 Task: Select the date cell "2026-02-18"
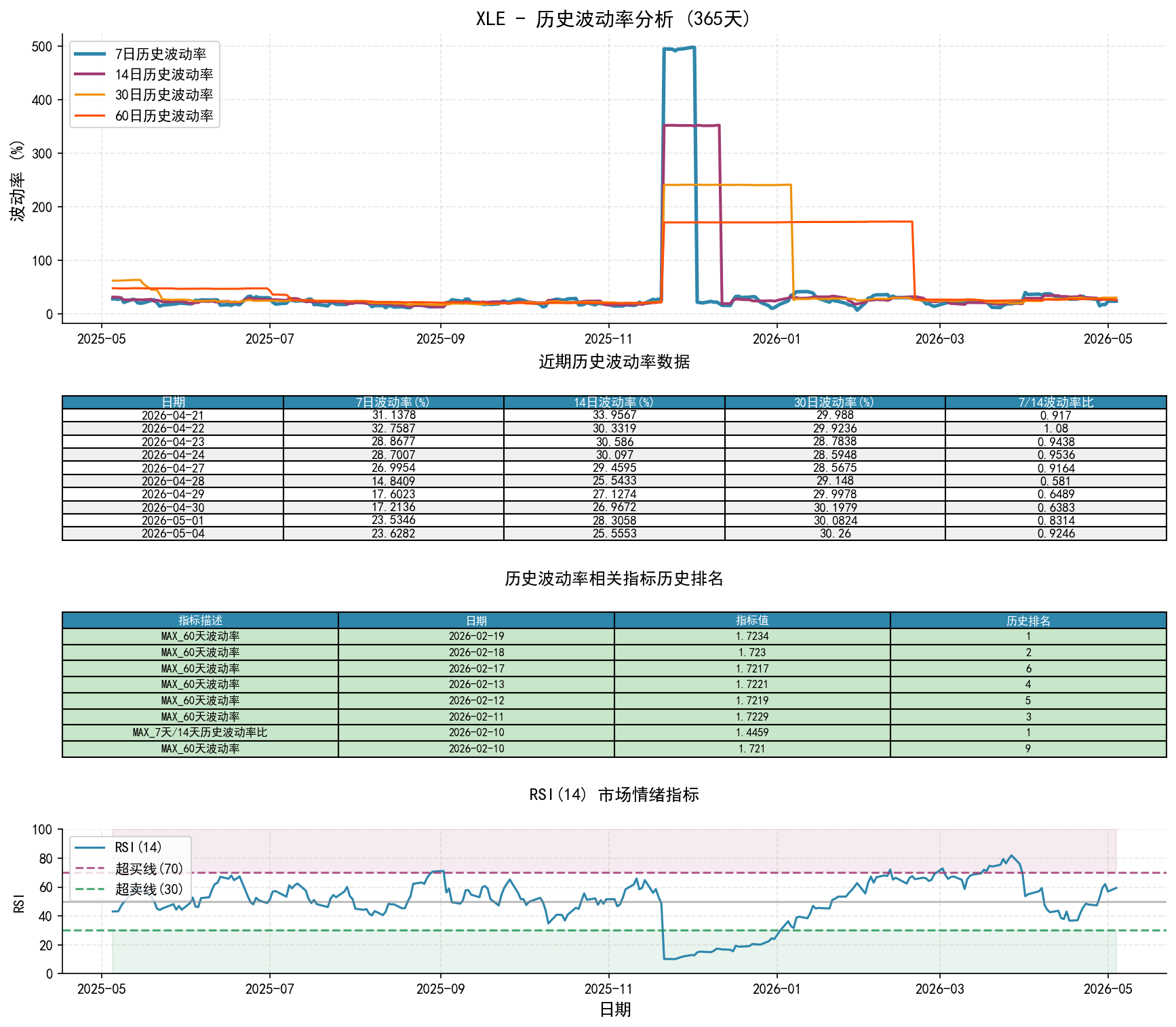(x=476, y=652)
